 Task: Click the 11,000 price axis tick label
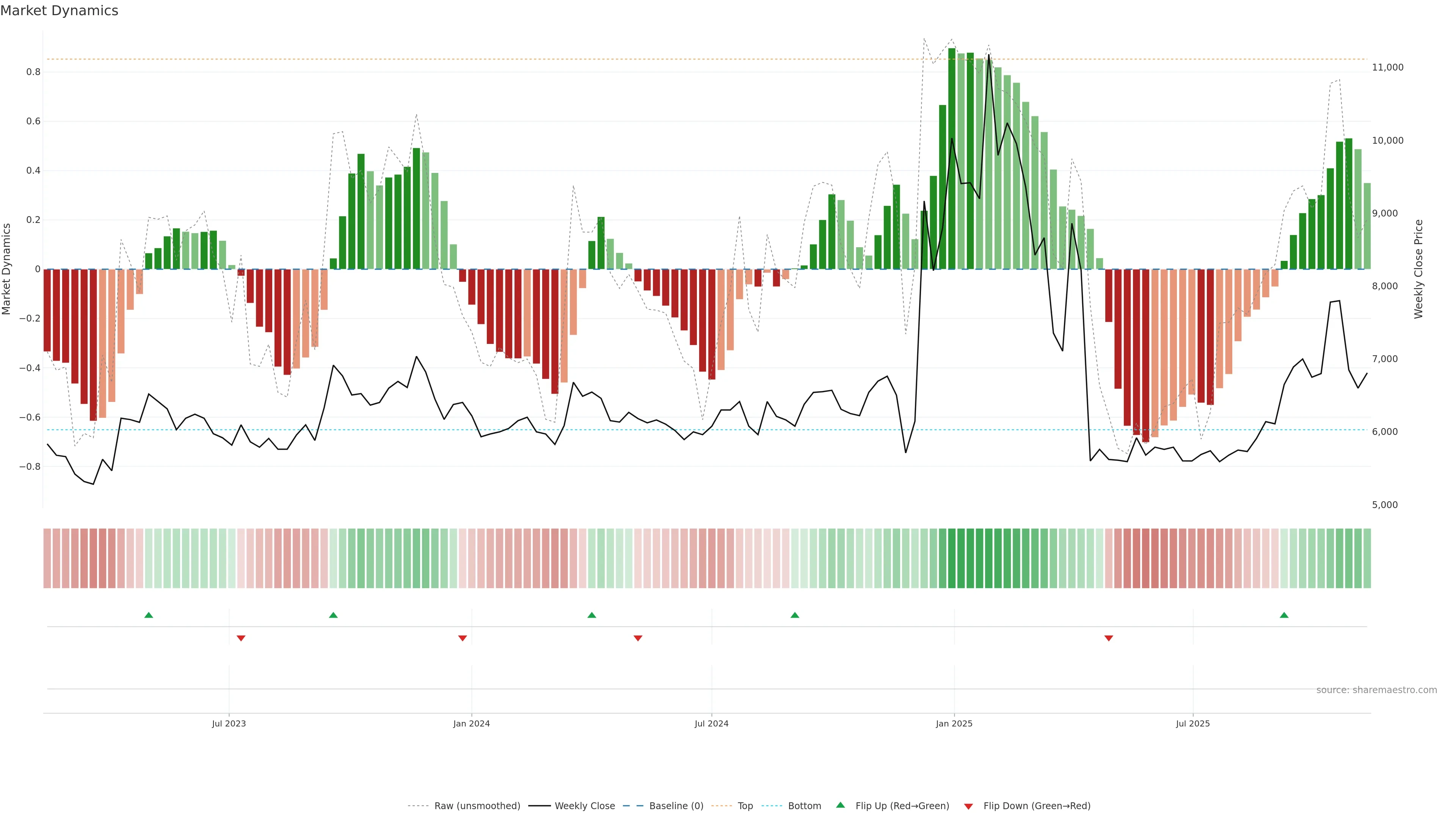pyautogui.click(x=1388, y=67)
